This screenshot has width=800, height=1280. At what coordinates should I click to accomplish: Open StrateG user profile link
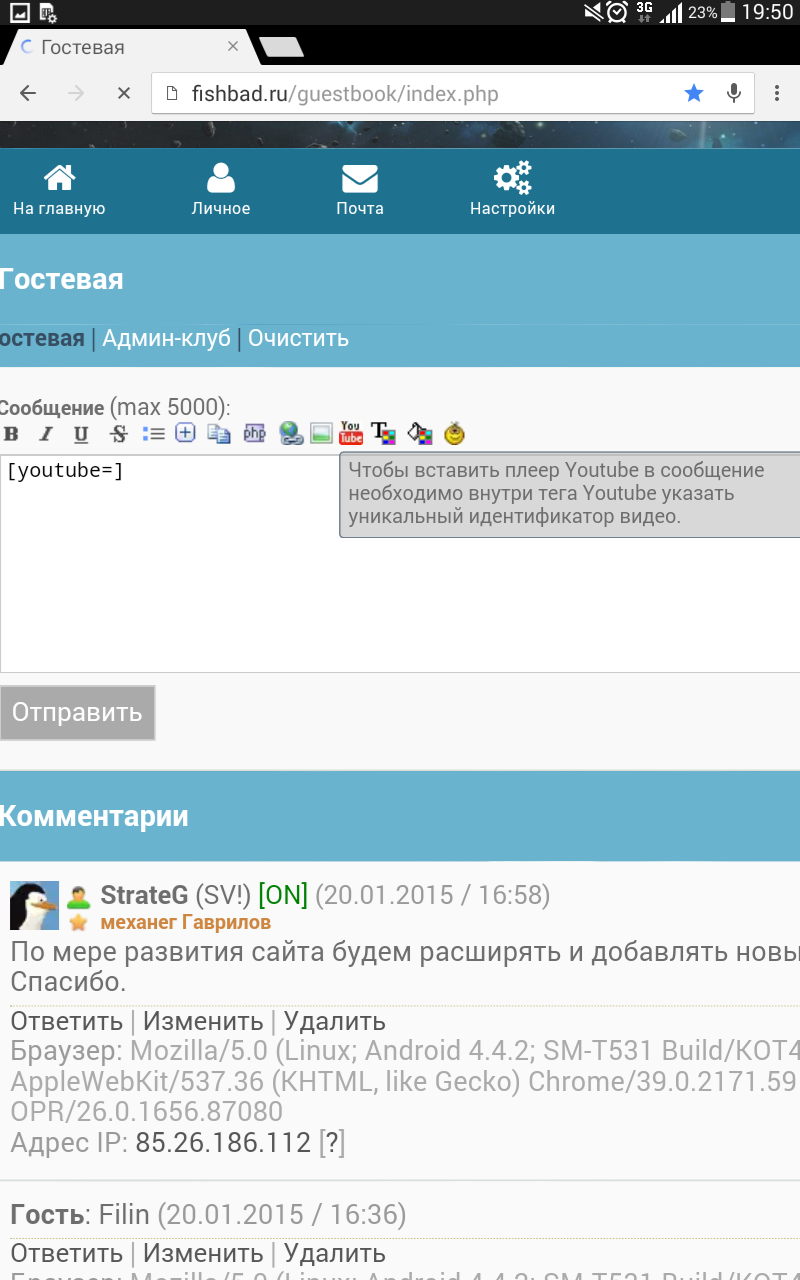pyautogui.click(x=144, y=894)
